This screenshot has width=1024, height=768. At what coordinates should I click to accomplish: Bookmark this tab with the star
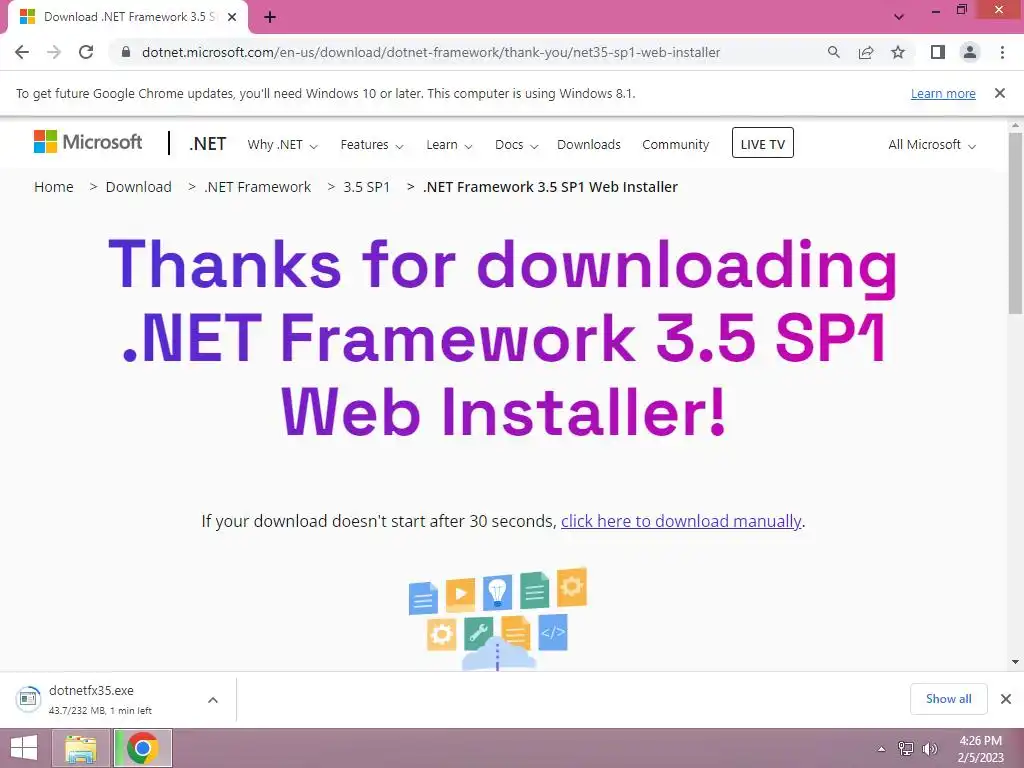898,52
